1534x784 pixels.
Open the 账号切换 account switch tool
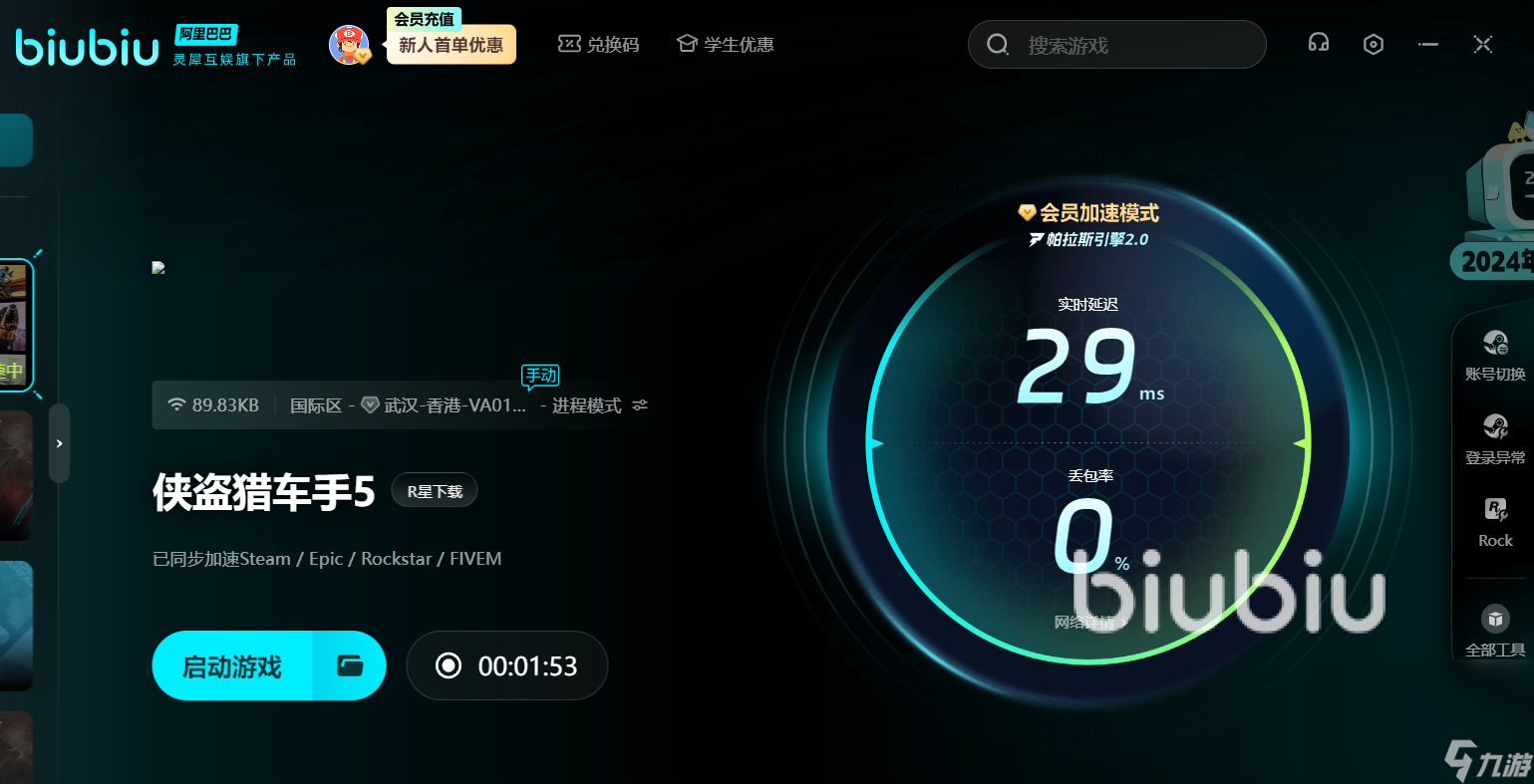click(1495, 356)
